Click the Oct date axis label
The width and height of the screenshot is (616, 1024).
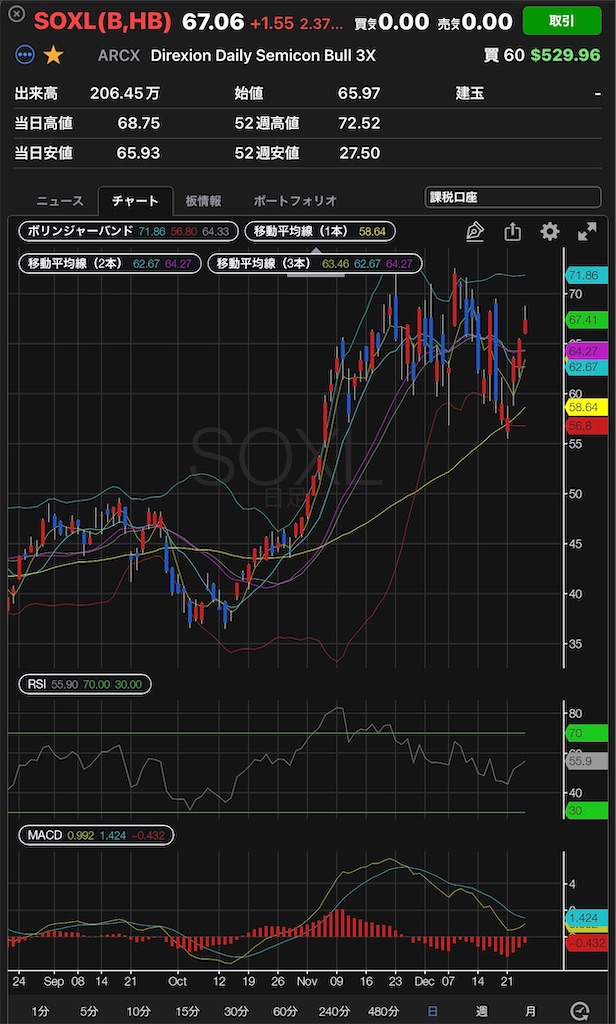177,981
